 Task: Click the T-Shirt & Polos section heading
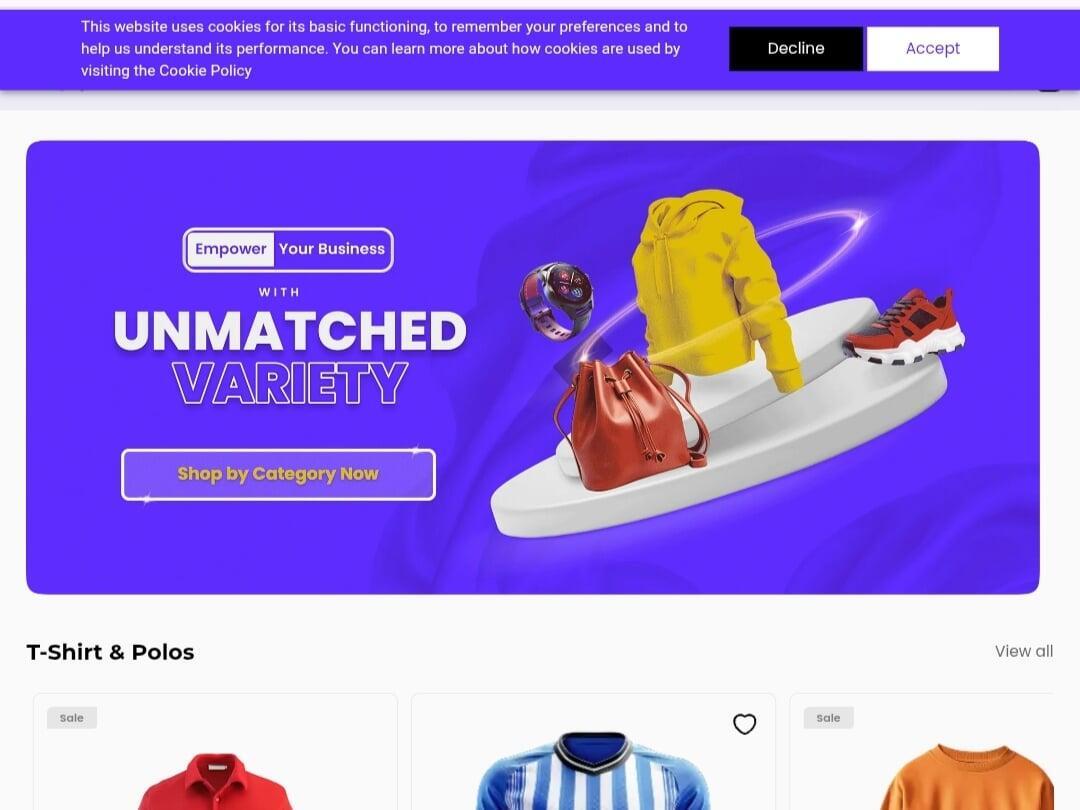pos(110,652)
